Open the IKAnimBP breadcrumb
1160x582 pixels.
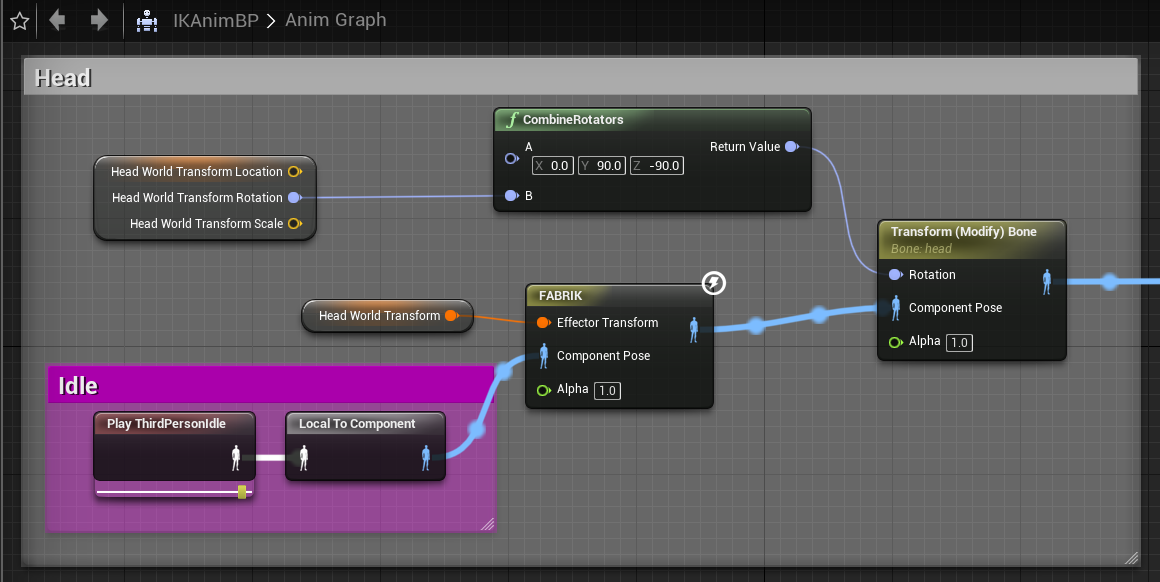(216, 20)
